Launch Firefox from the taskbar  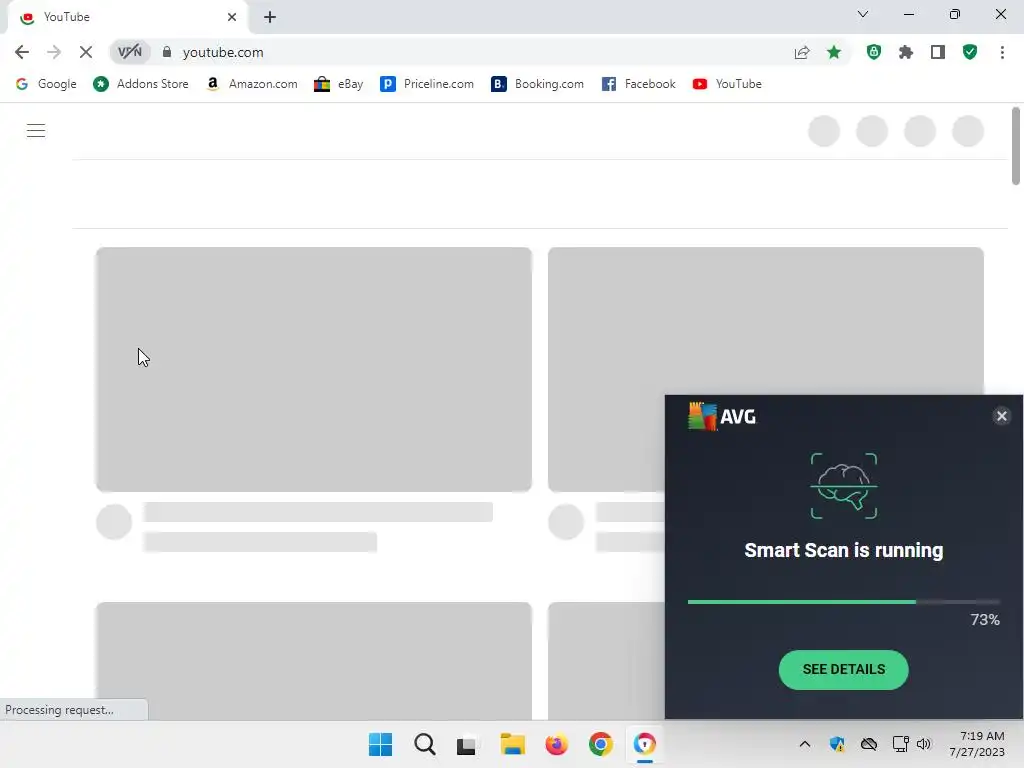coord(556,744)
